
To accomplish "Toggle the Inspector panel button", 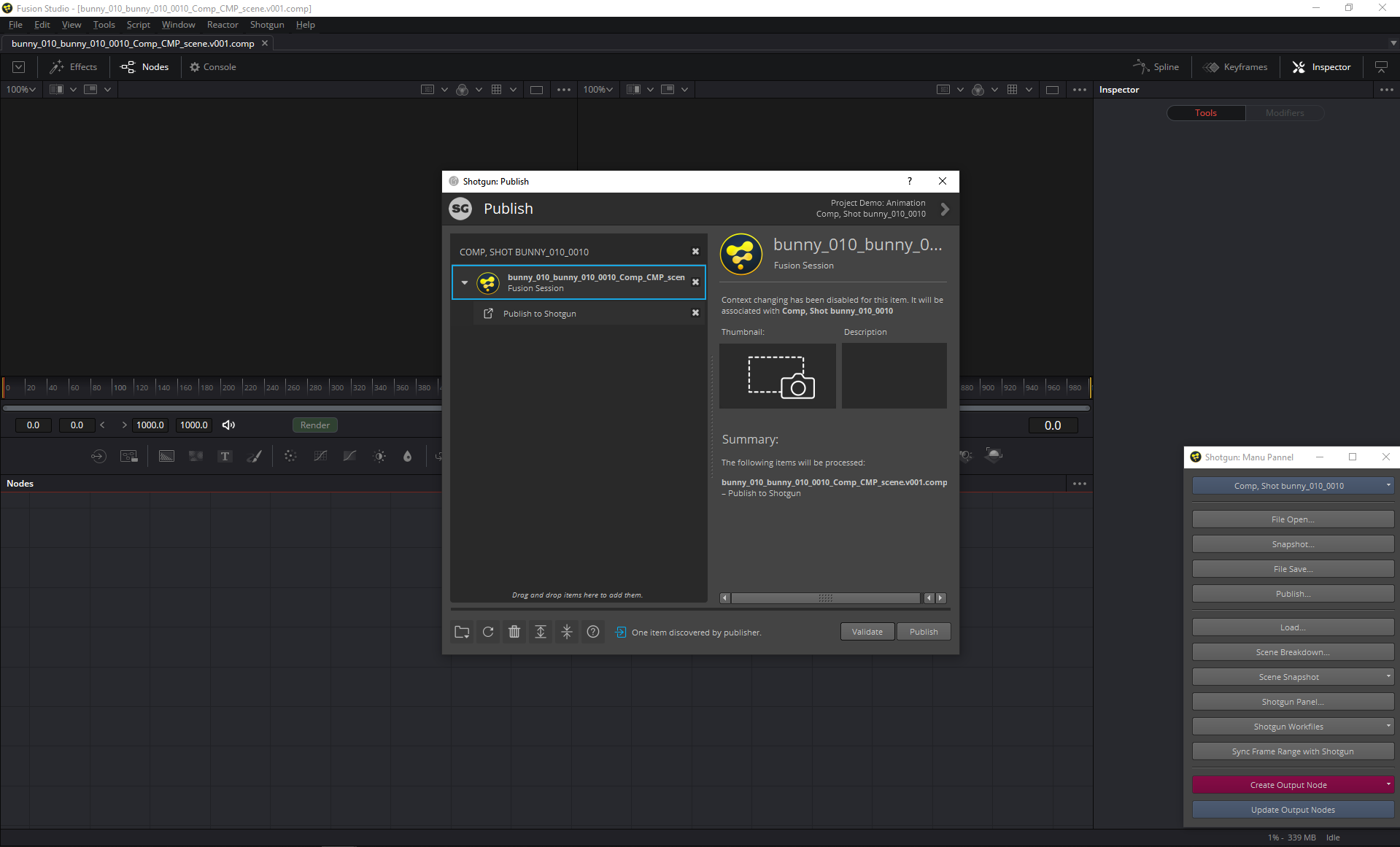I will coord(1322,66).
